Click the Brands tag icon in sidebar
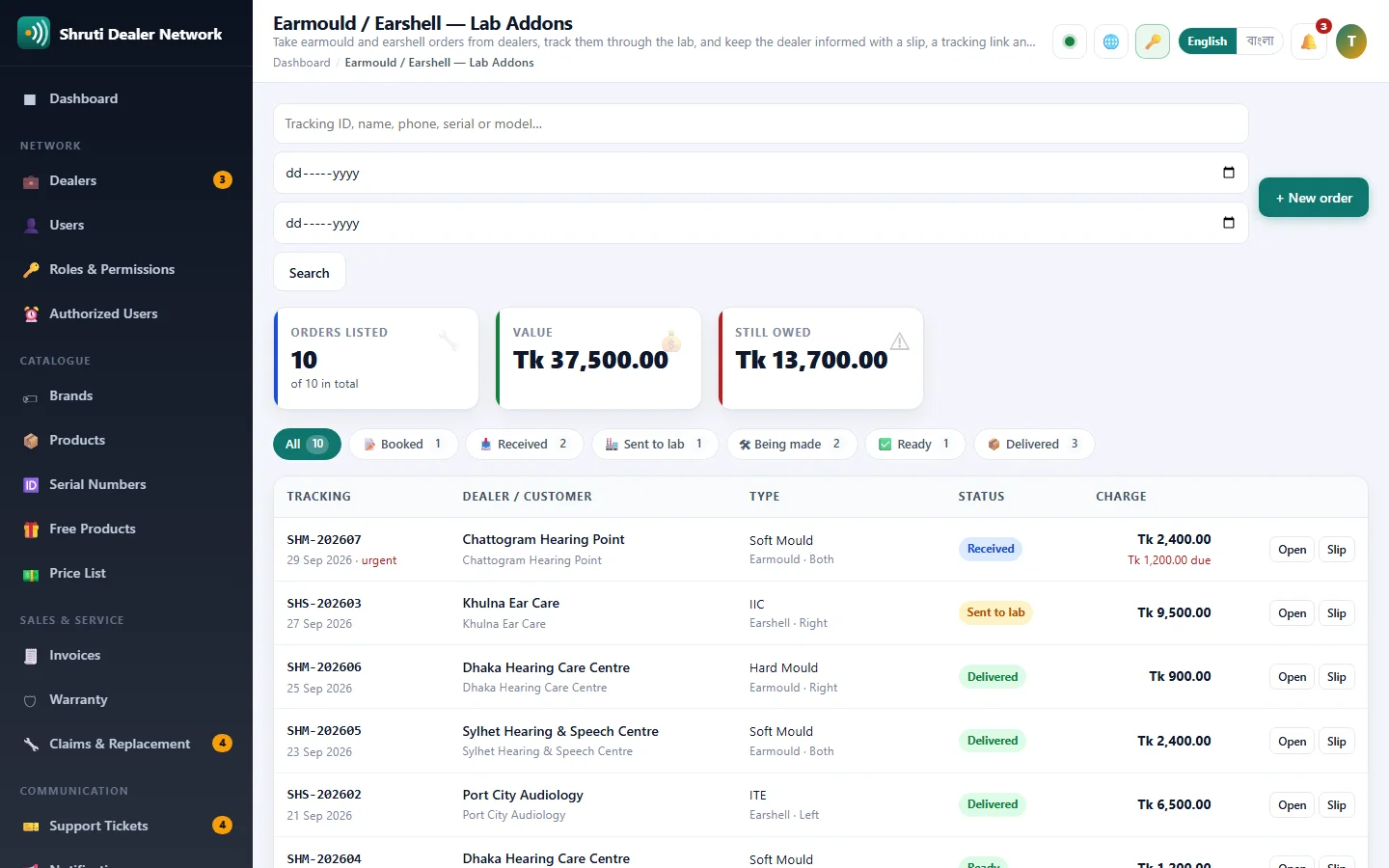 point(31,396)
